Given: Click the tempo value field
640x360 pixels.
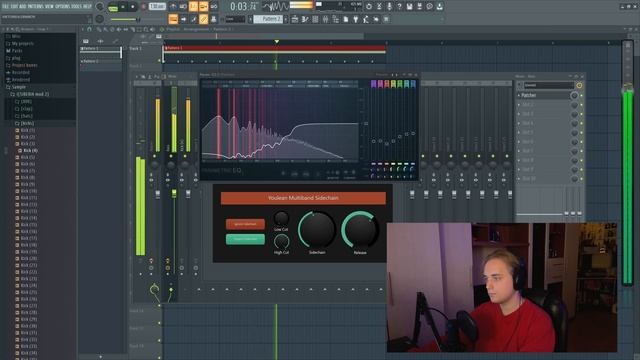Looking at the screenshot, I should tap(158, 7).
